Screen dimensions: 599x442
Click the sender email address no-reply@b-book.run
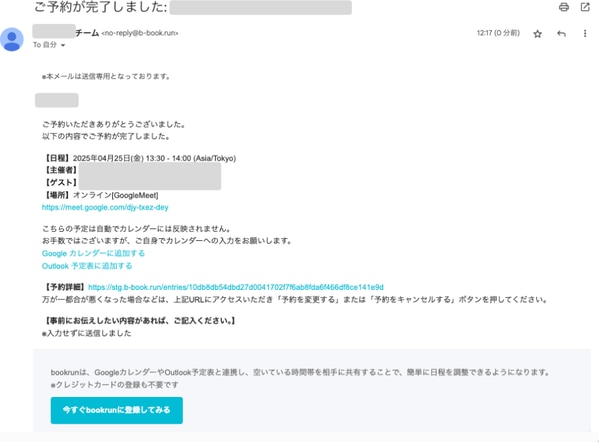click(140, 33)
